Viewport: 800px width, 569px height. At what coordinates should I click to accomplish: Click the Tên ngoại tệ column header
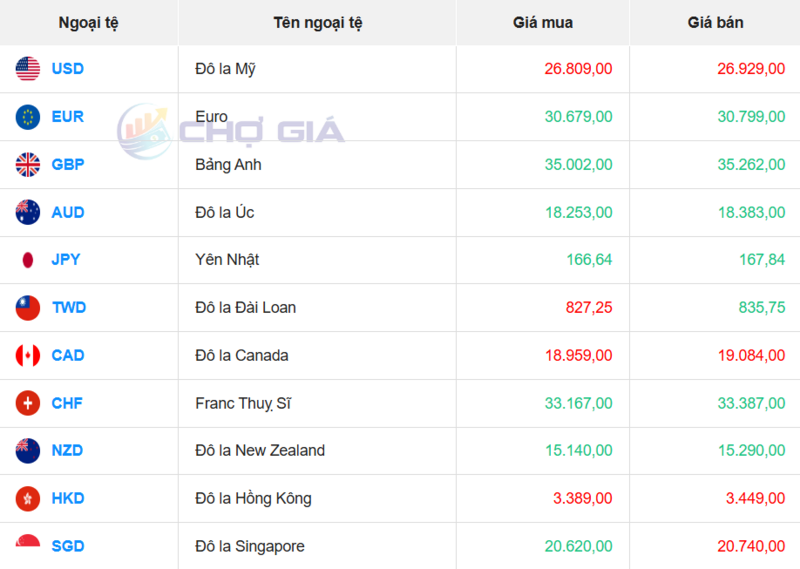click(x=317, y=22)
